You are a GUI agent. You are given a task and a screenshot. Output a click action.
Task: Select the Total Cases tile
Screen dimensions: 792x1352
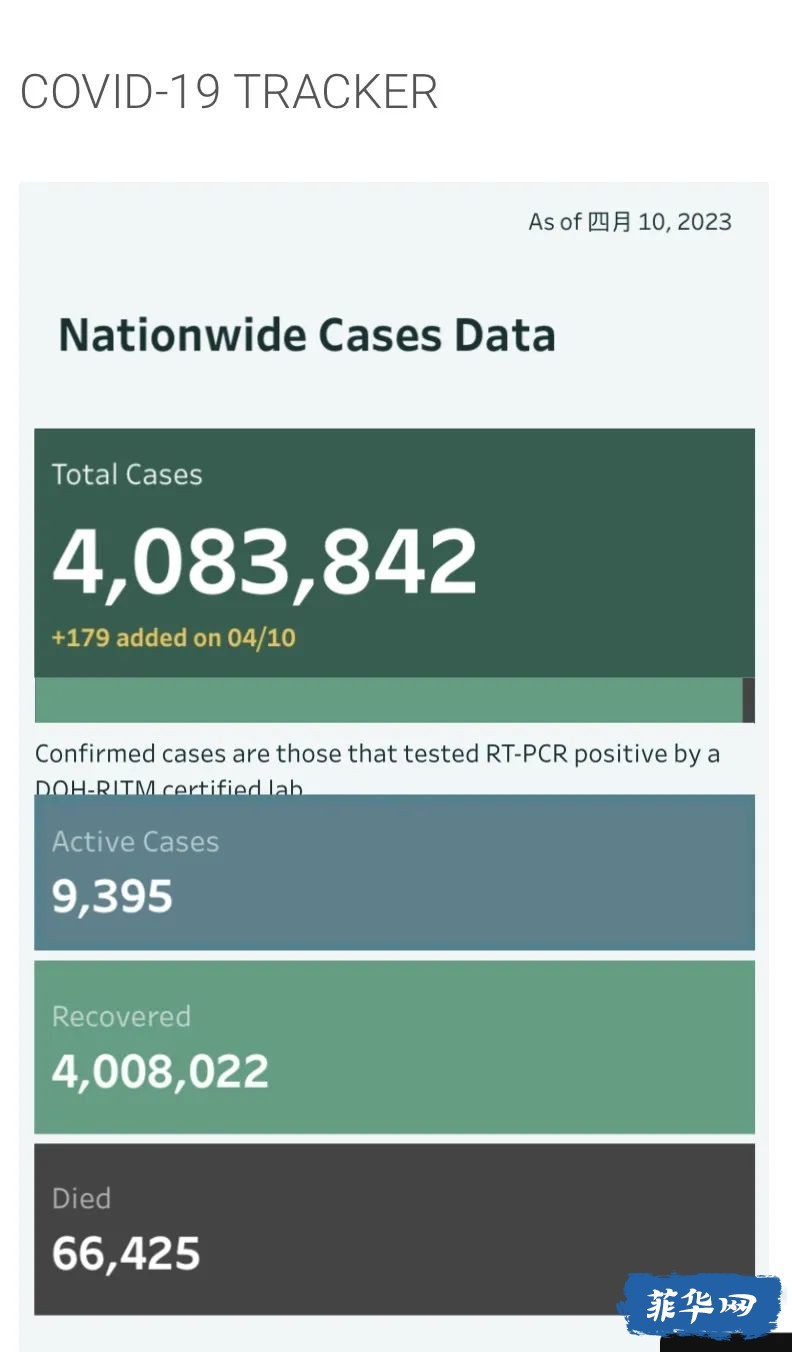394,553
